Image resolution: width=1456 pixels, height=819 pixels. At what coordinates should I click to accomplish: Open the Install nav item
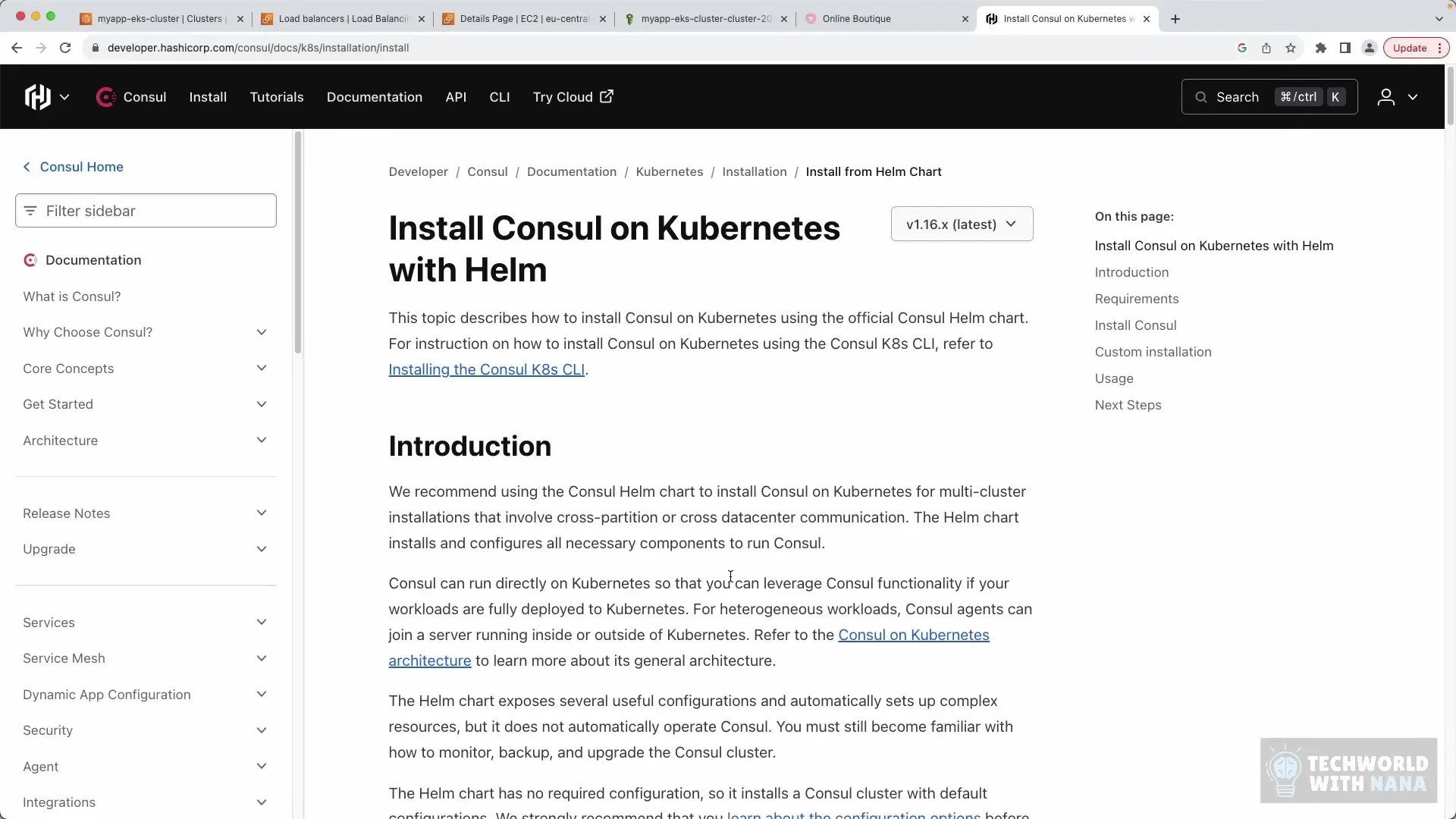click(x=208, y=97)
